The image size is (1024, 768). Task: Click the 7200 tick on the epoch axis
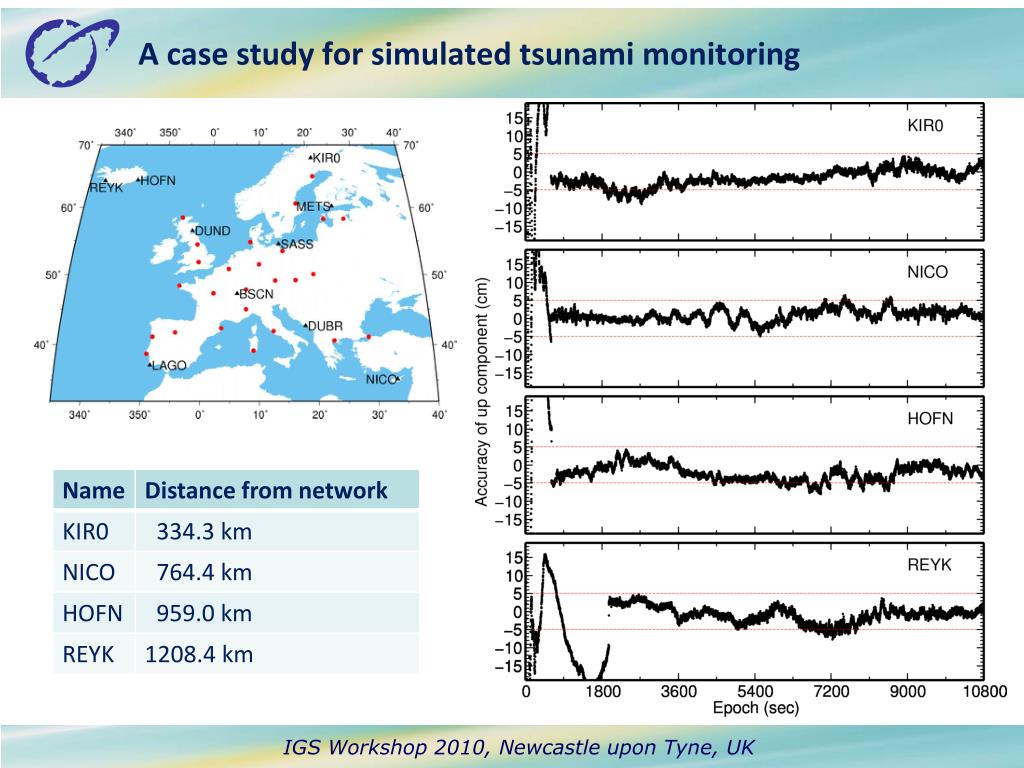coord(831,692)
